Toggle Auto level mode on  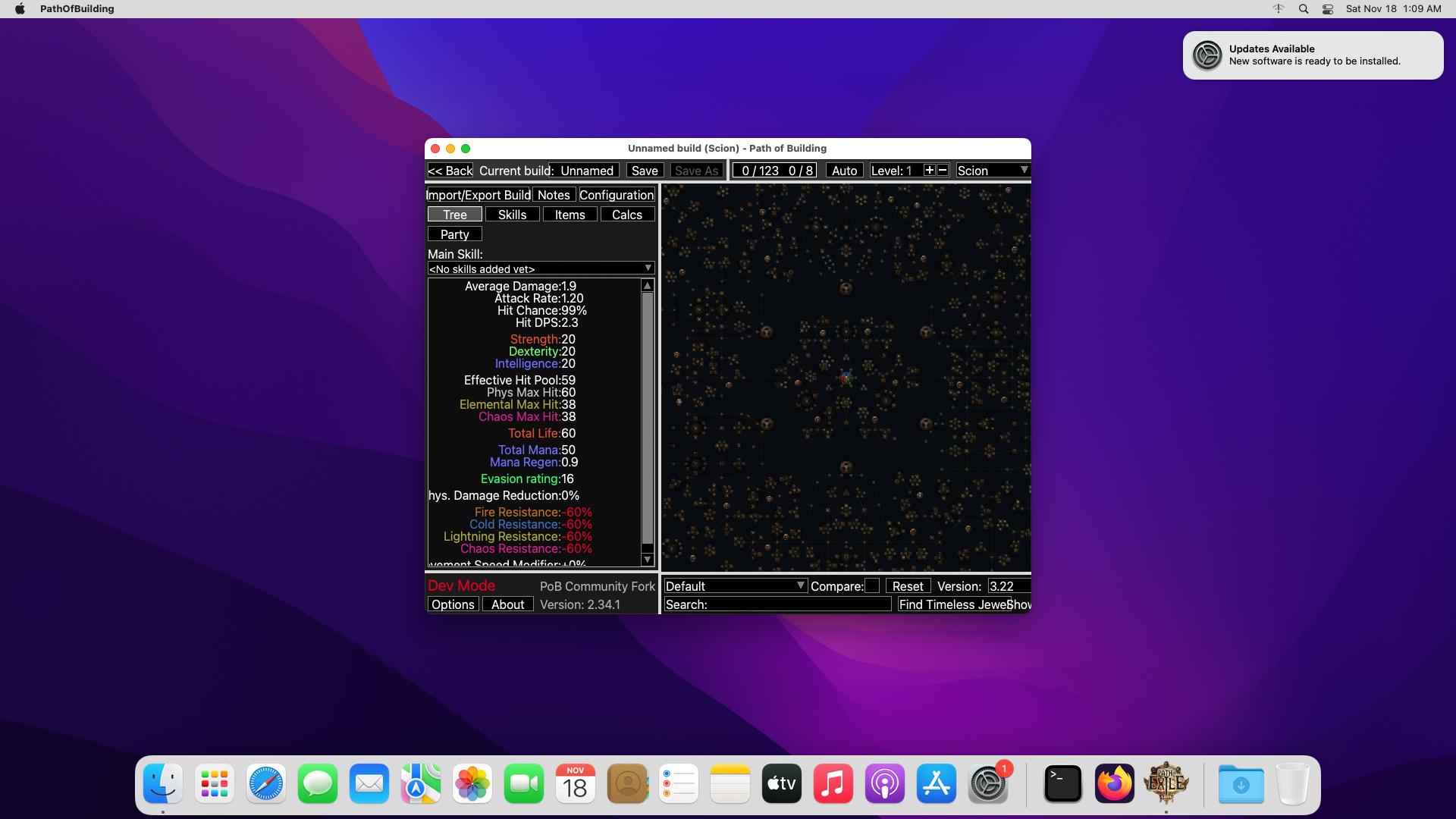tap(843, 169)
